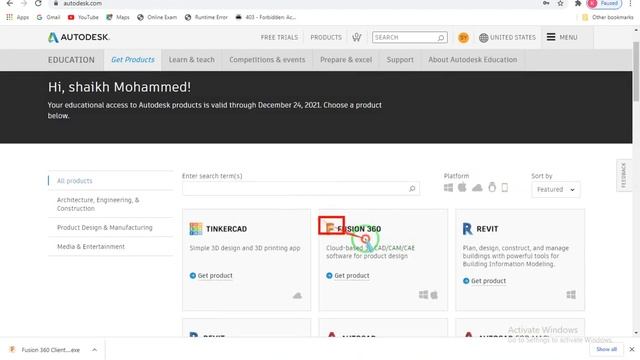Click the Chrome profile Paused button
This screenshot has width=640, height=360.
(x=604, y=4)
